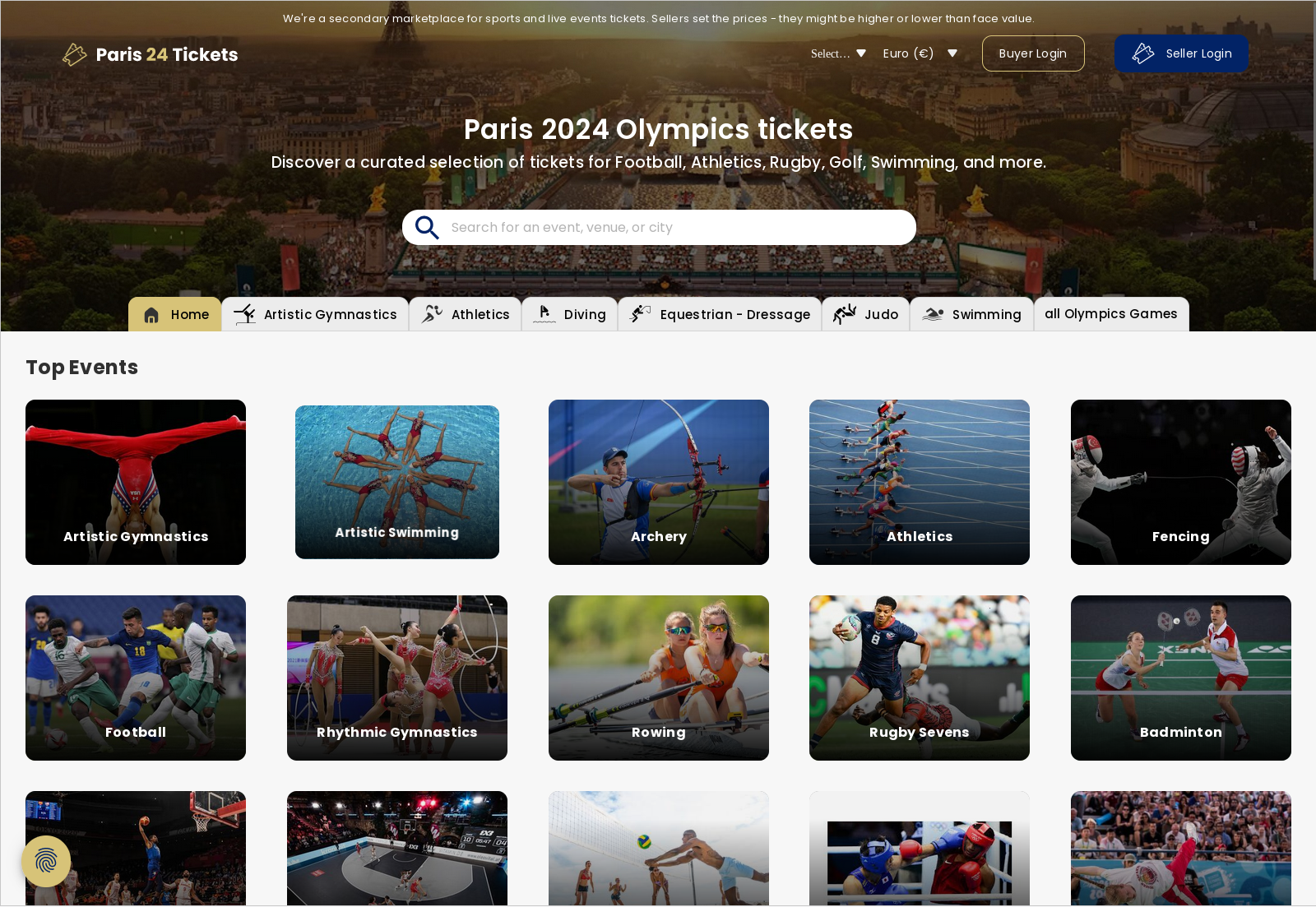Click the magnifying glass search icon

point(427,227)
